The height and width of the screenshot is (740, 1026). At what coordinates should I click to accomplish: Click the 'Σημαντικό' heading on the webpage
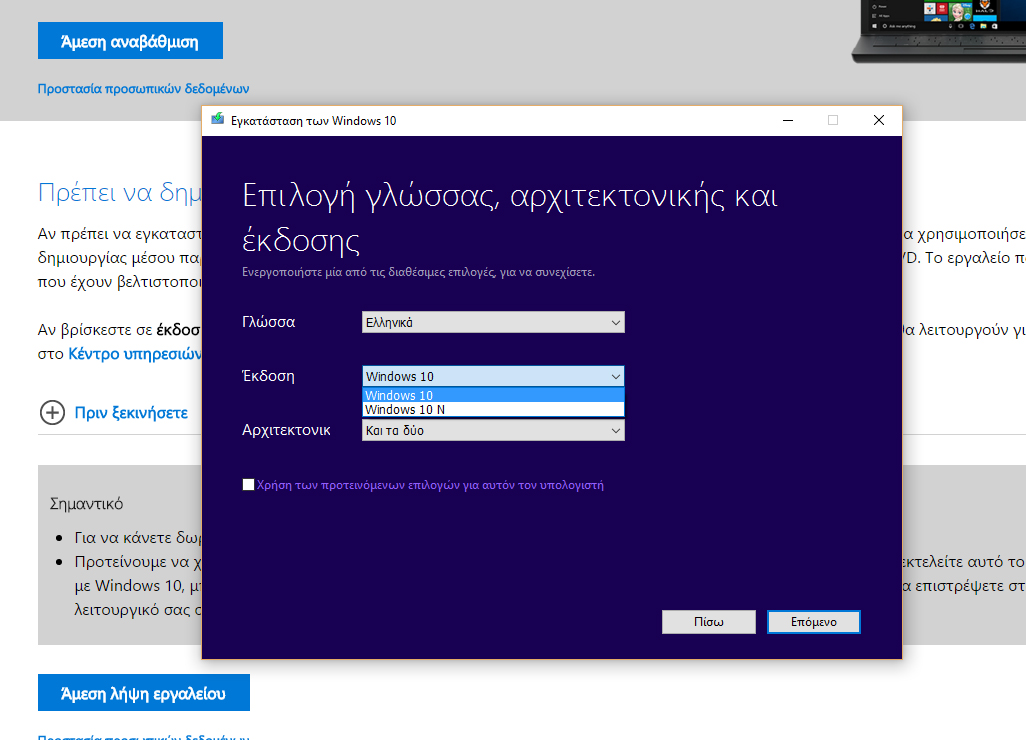(86, 504)
